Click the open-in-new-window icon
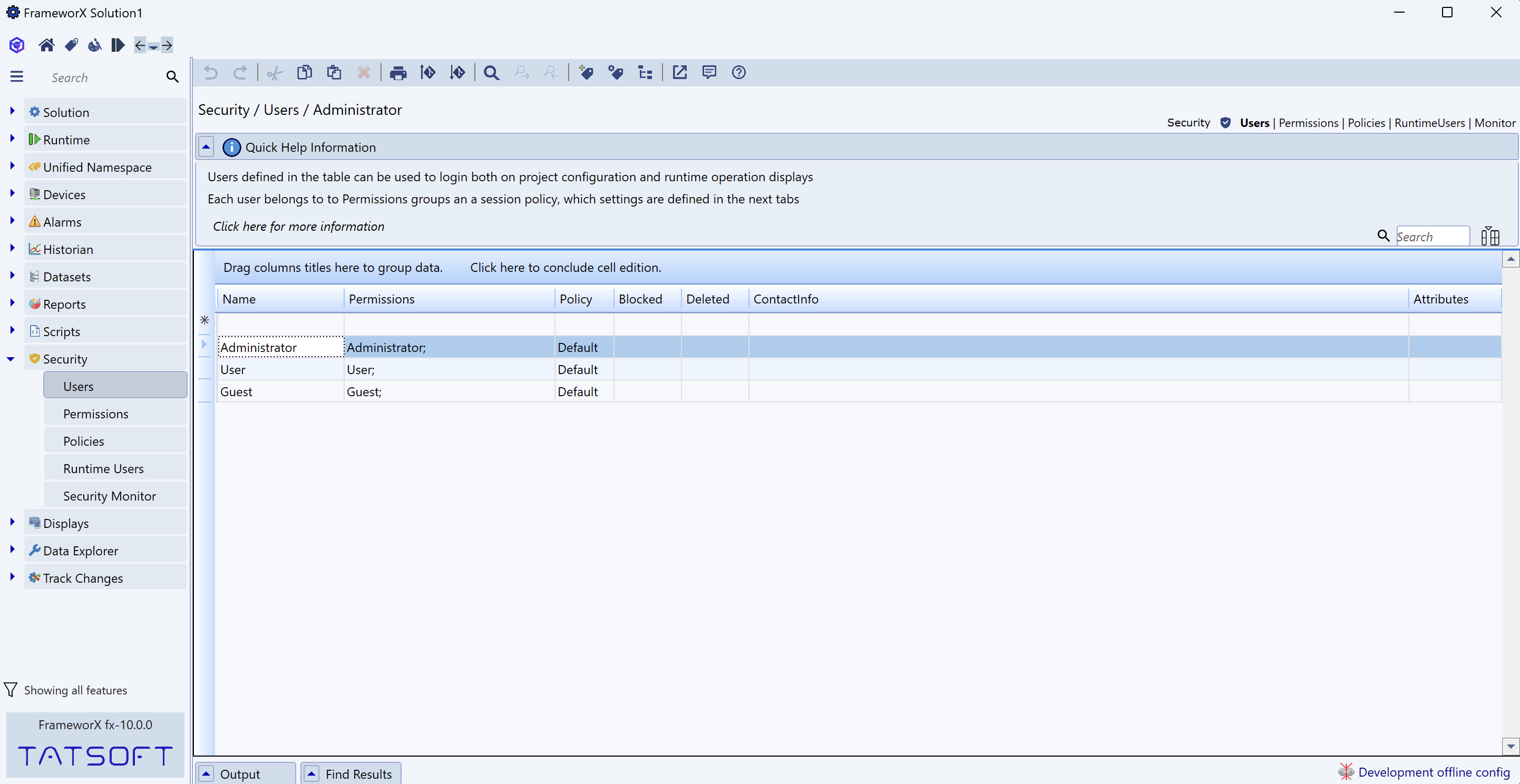 coord(680,73)
